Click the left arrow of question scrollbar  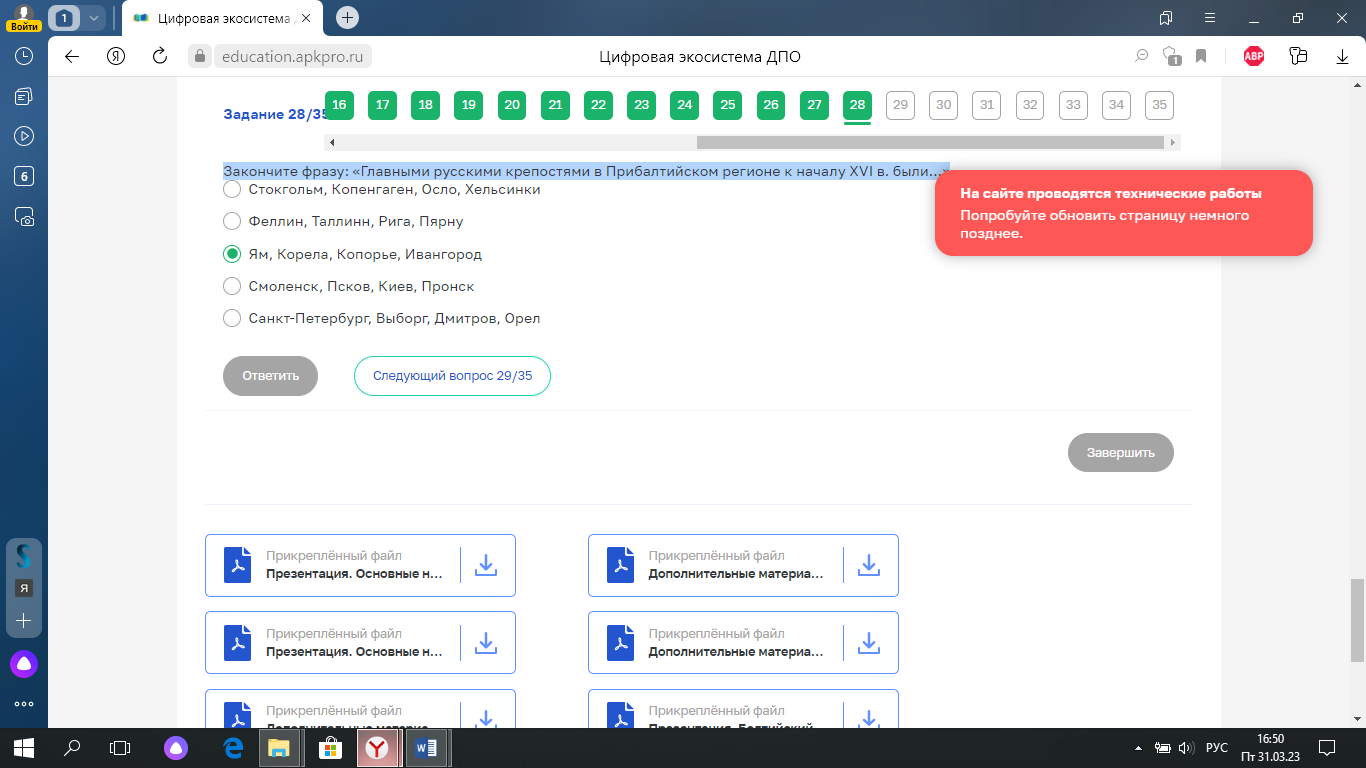(x=331, y=143)
